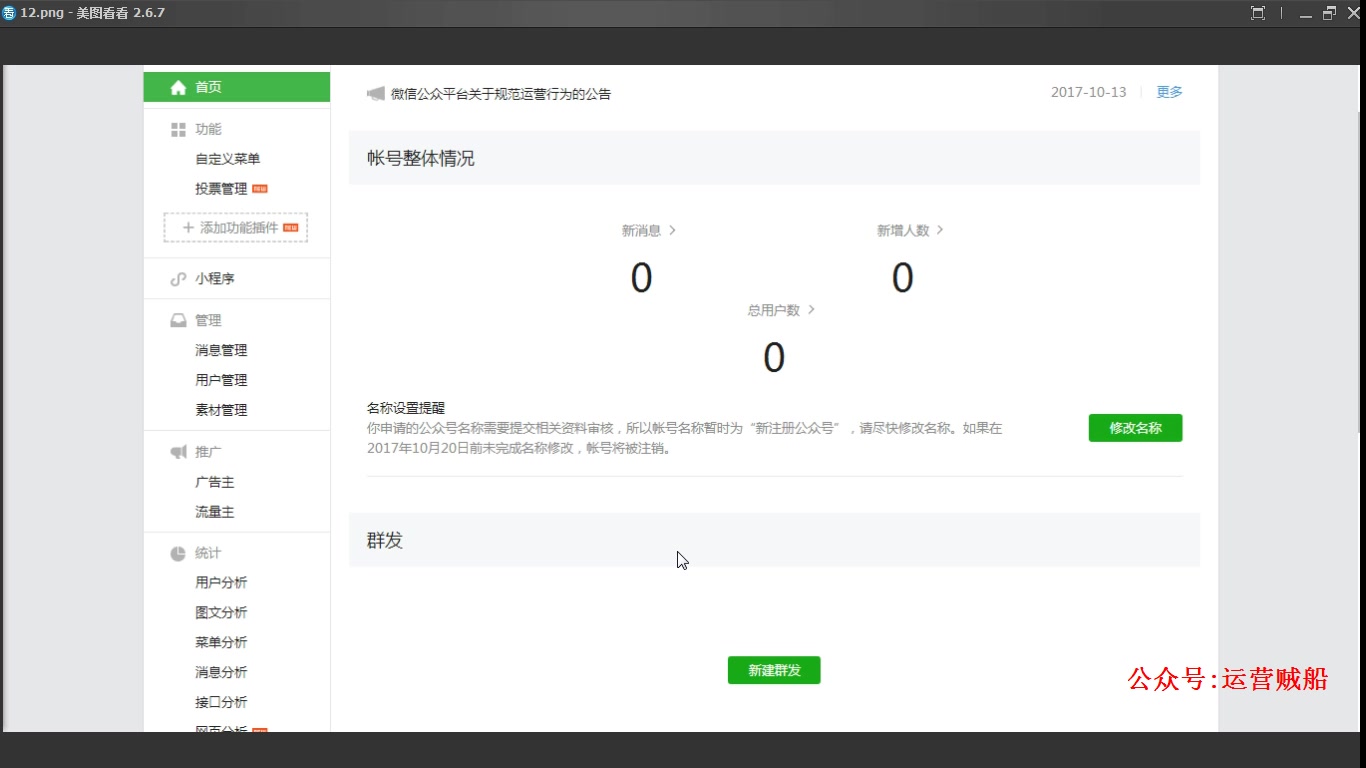Open 用户管理 in the sidebar
The image size is (1366, 768).
tap(221, 380)
